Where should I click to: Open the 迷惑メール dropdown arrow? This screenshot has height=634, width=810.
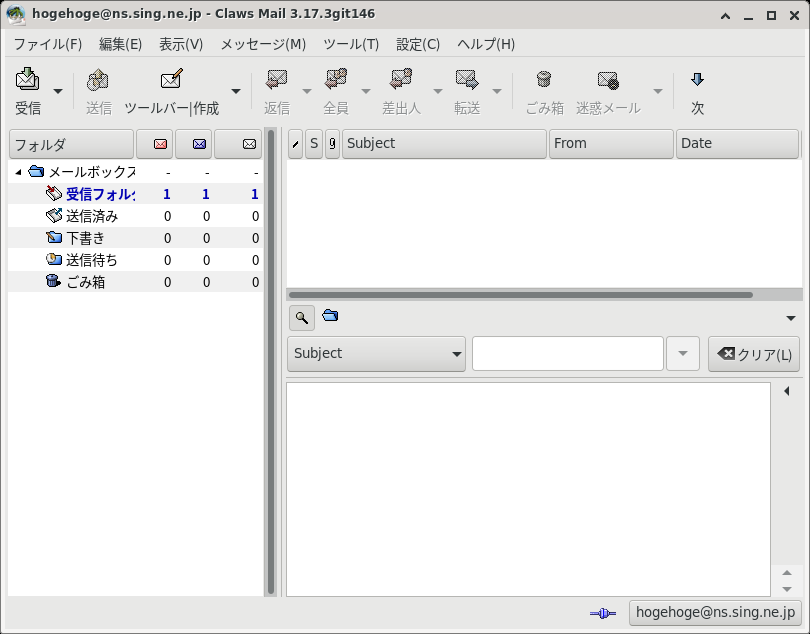(x=658, y=91)
